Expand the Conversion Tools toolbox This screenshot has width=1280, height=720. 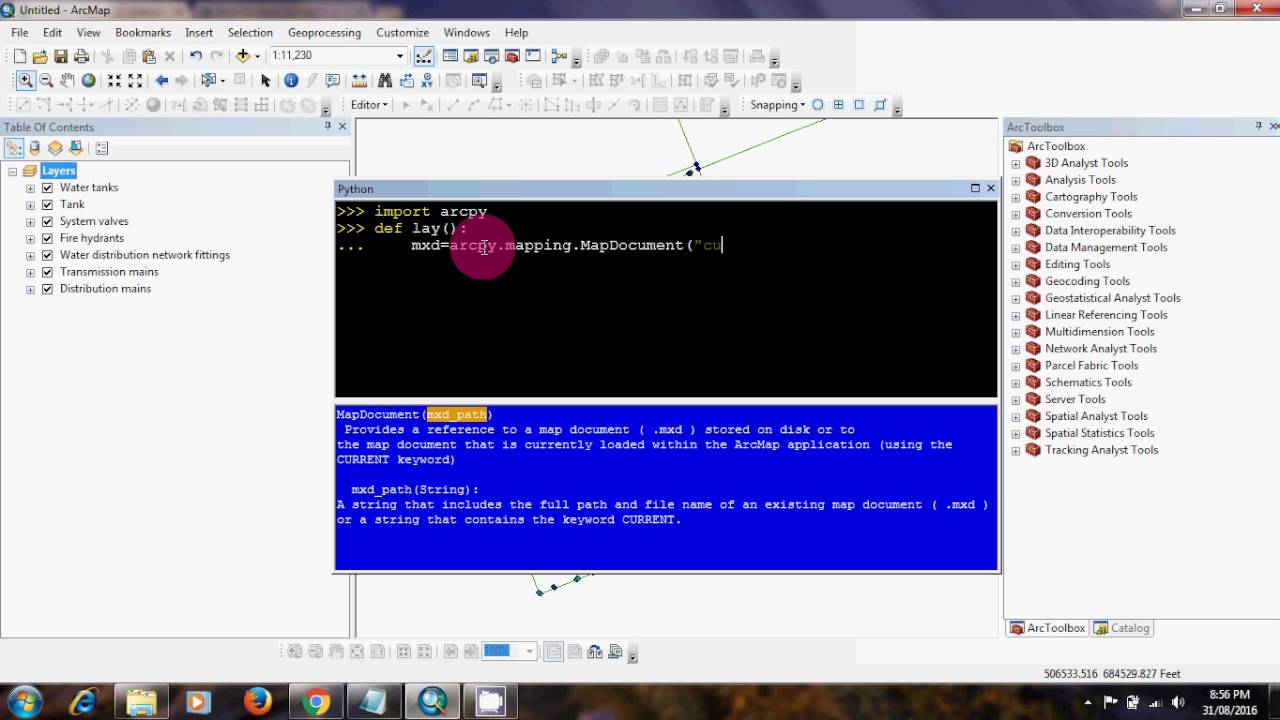tap(1016, 214)
